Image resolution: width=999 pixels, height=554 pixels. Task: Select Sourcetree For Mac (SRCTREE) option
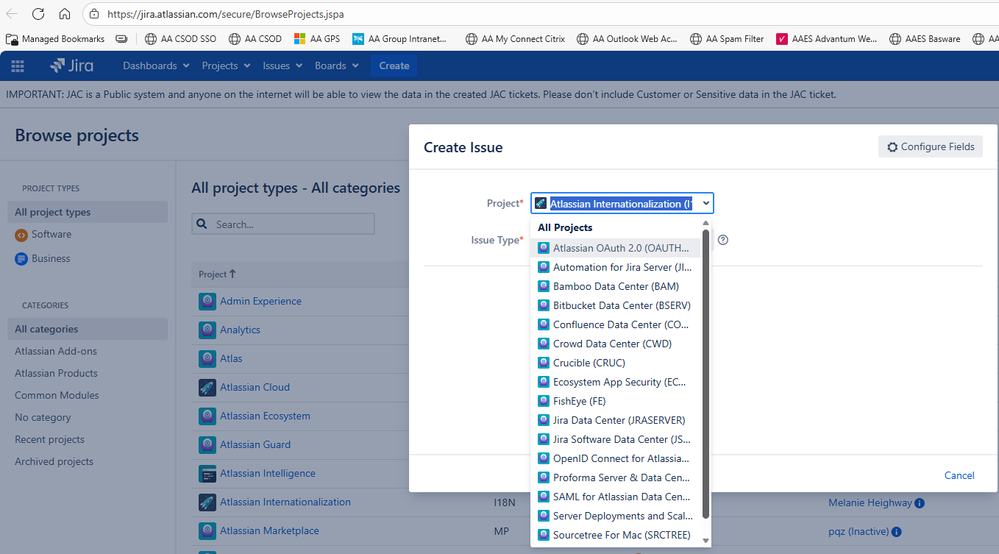615,534
